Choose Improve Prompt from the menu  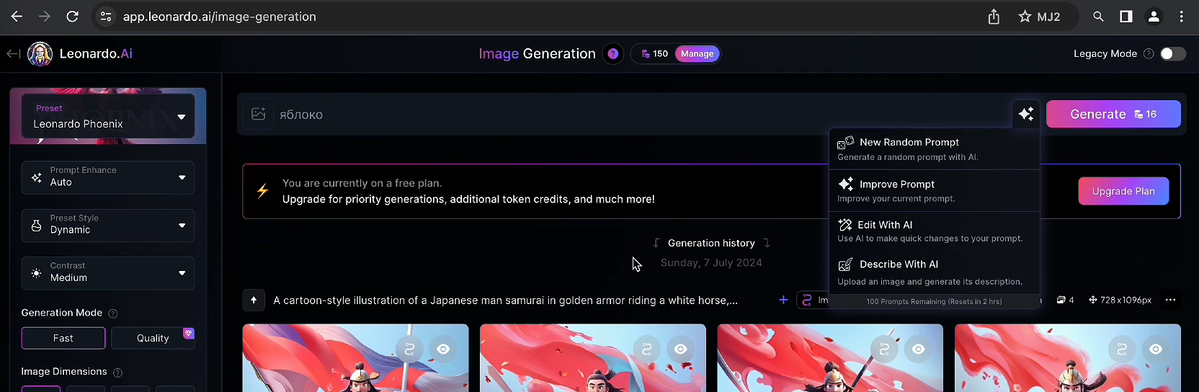tap(934, 190)
